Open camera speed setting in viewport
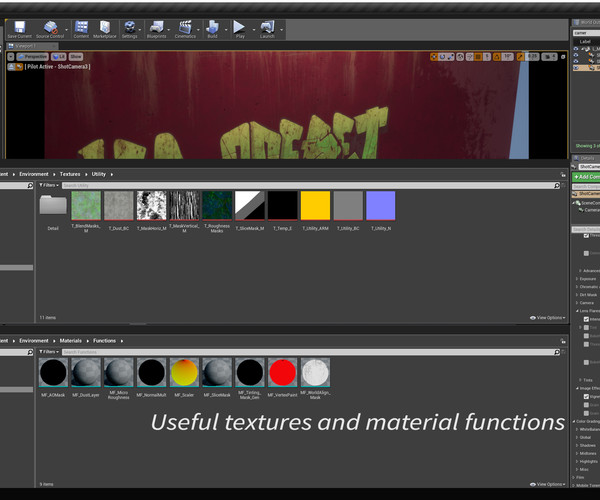The height and width of the screenshot is (500, 600). 549,57
